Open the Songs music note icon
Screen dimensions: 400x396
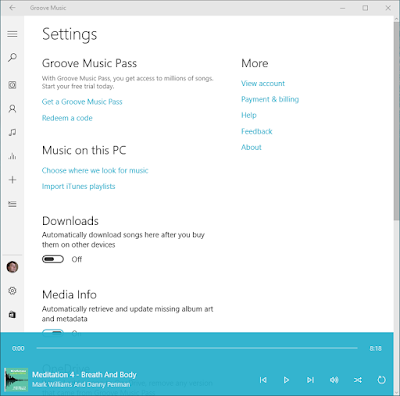click(x=12, y=132)
